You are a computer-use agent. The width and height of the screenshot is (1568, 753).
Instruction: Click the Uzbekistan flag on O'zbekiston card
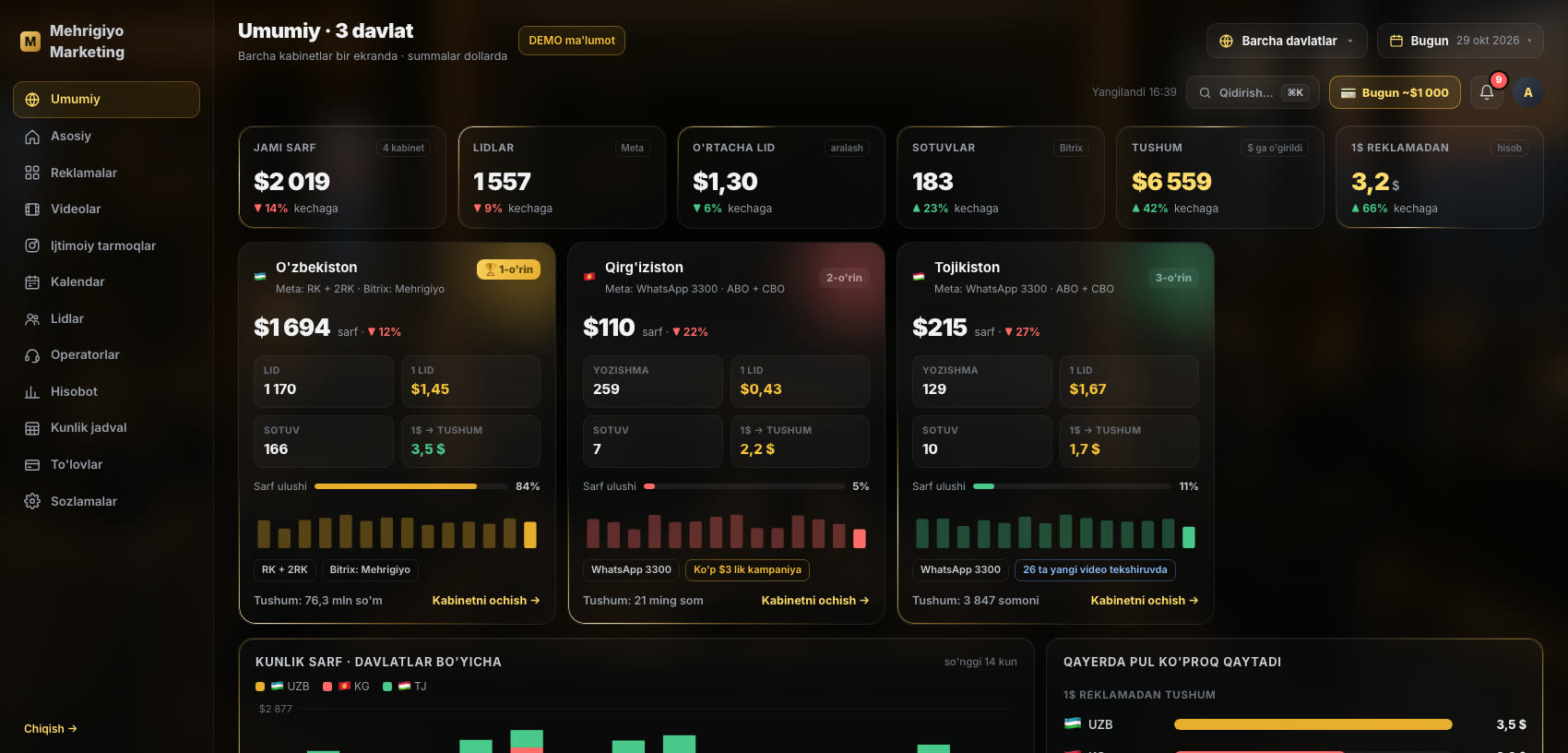click(260, 276)
